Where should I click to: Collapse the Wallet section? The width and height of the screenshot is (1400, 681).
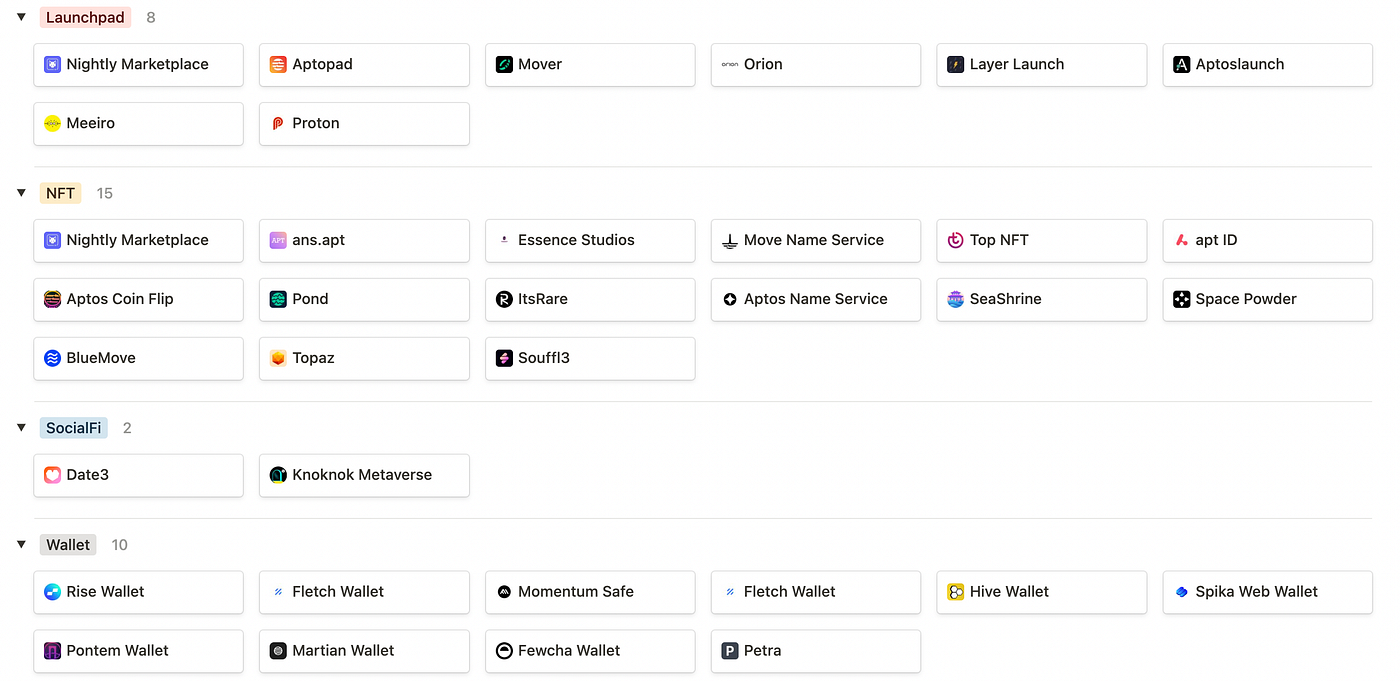click(x=21, y=544)
